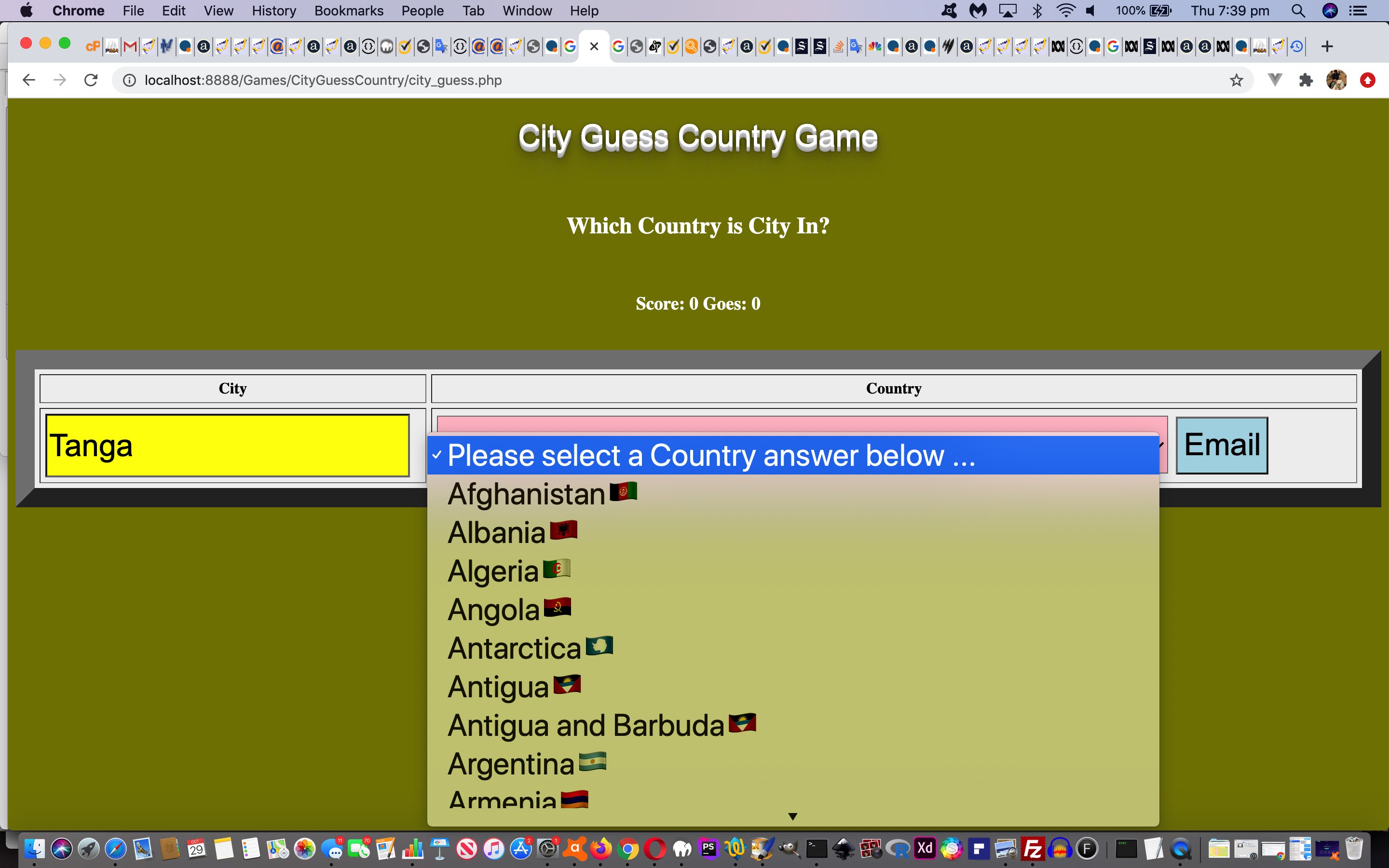Click the Email button to submit
1389x868 pixels.
1221,444
